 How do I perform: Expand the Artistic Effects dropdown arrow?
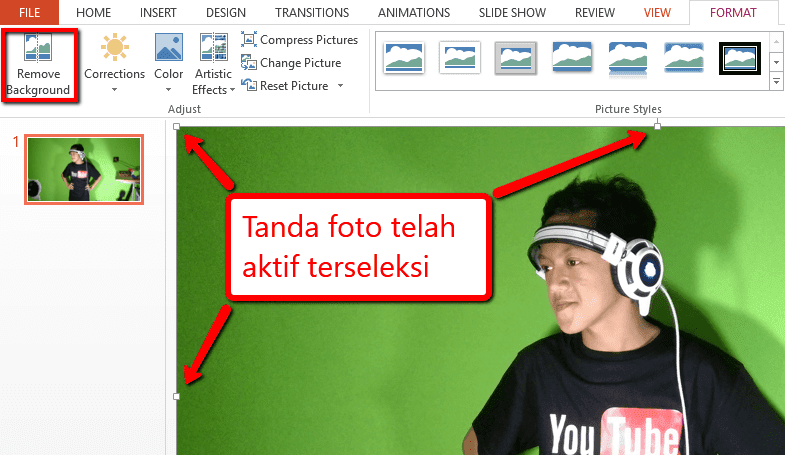click(232, 90)
